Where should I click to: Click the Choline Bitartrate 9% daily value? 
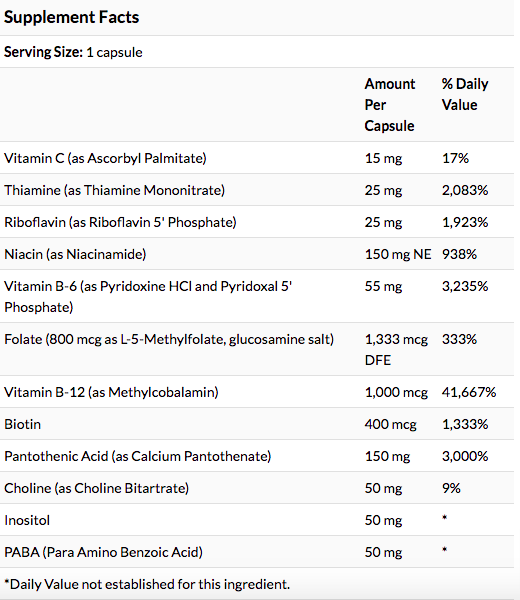coord(451,488)
